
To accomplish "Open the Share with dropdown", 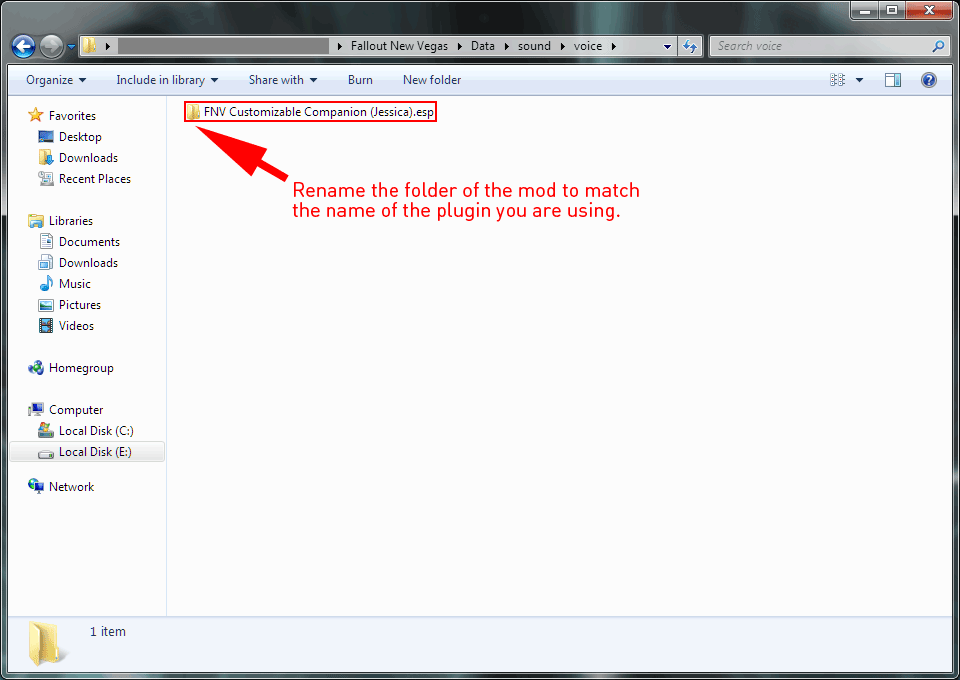I will coord(282,80).
